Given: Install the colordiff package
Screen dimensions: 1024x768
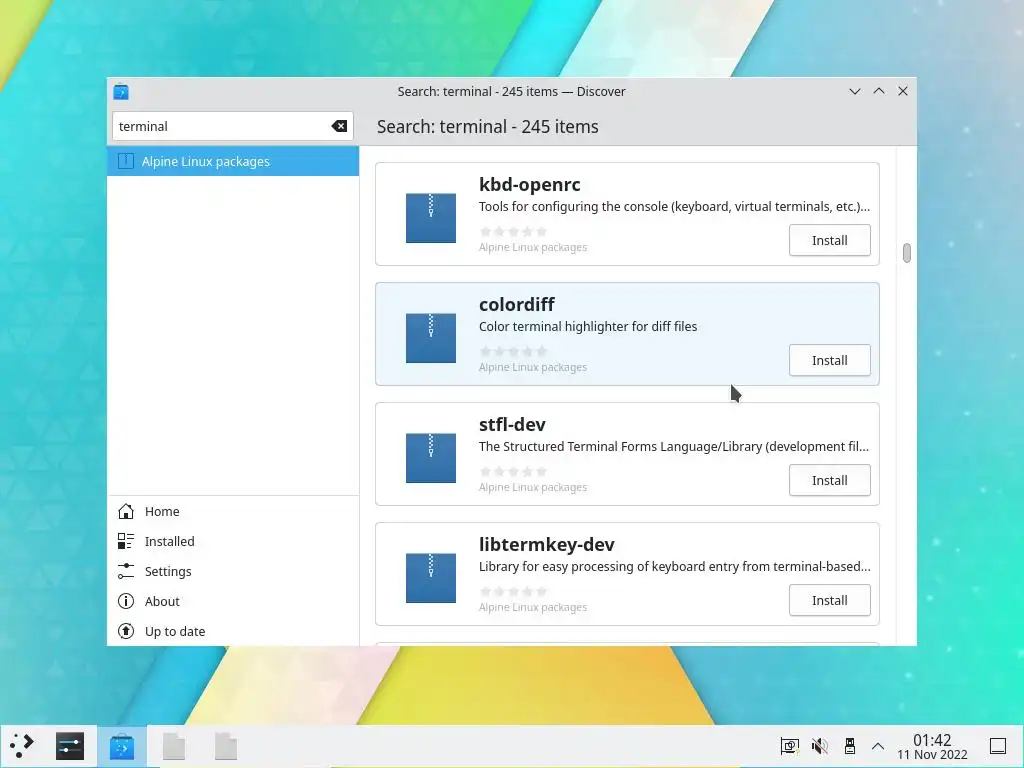Looking at the screenshot, I should (829, 360).
